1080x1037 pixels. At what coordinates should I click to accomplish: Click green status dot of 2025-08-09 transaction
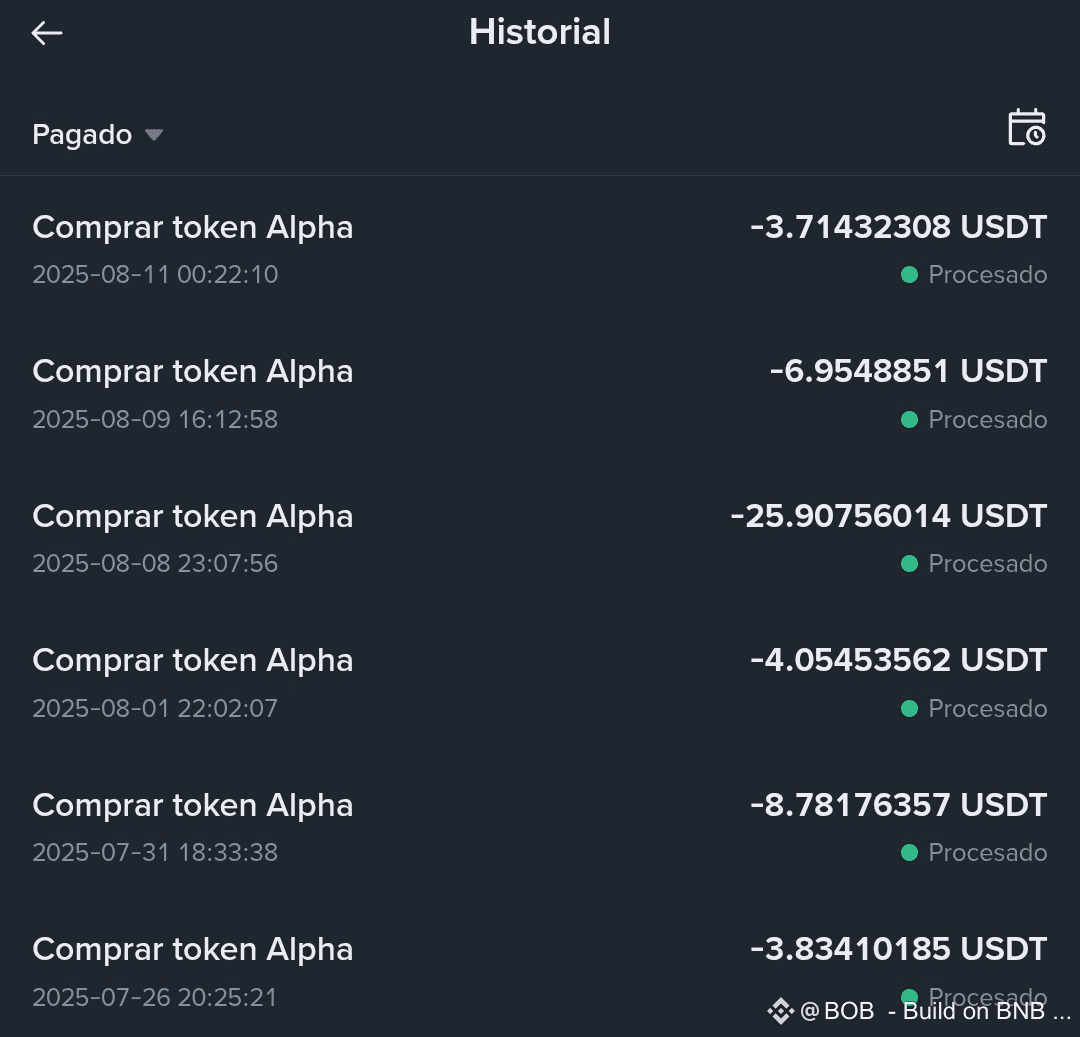(x=909, y=419)
